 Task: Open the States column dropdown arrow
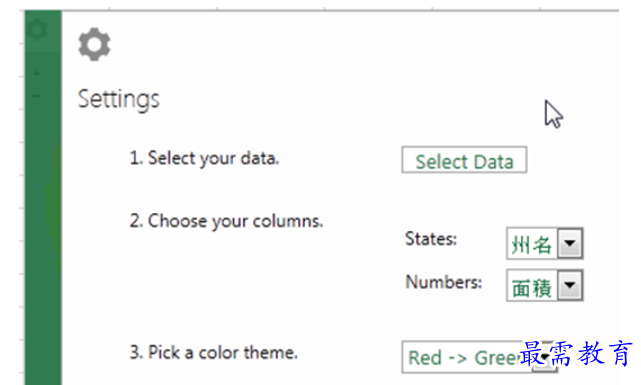click(x=570, y=243)
